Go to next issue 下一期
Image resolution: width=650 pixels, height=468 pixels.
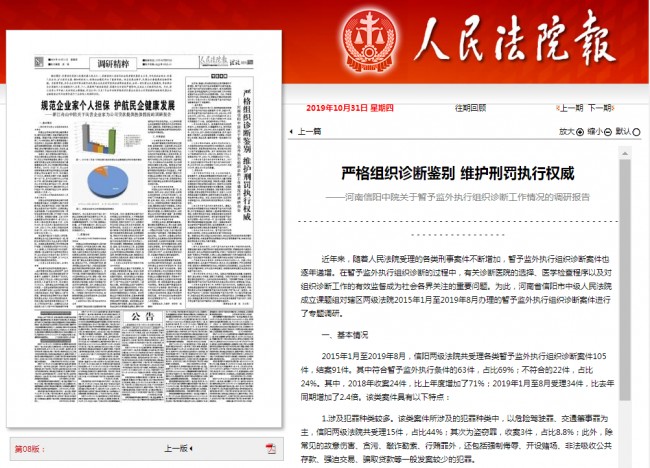point(601,108)
